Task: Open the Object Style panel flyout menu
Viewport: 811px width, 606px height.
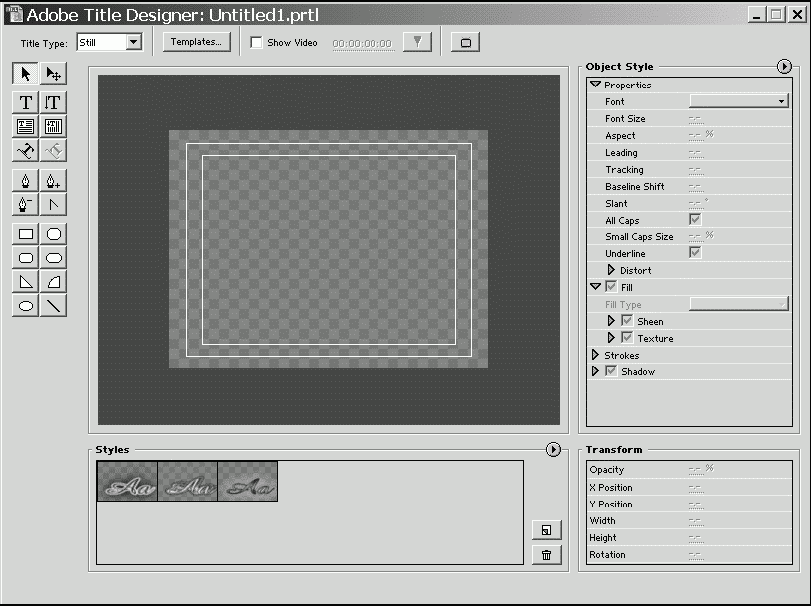Action: 783,66
